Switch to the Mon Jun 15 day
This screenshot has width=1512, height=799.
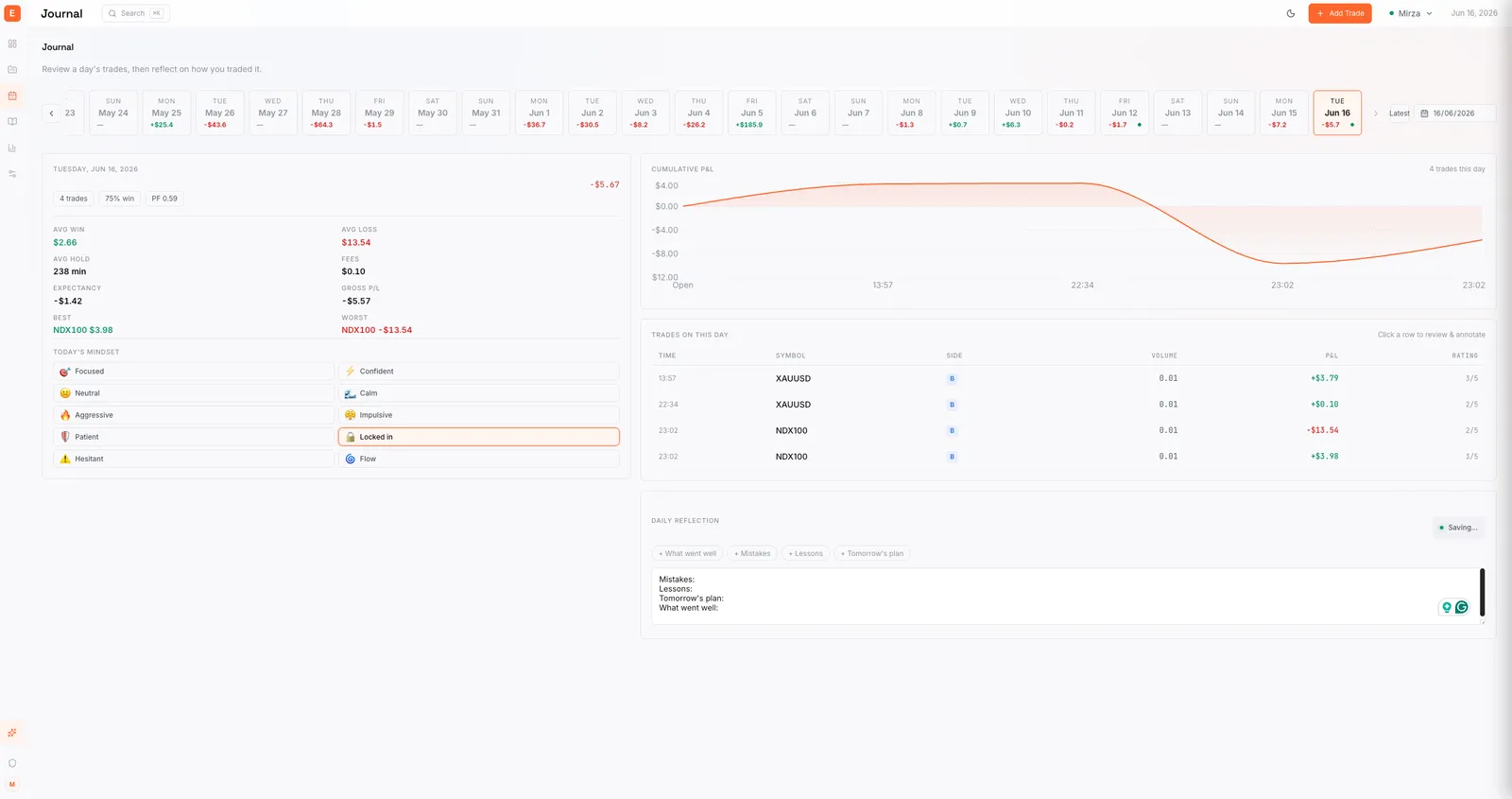[1284, 113]
